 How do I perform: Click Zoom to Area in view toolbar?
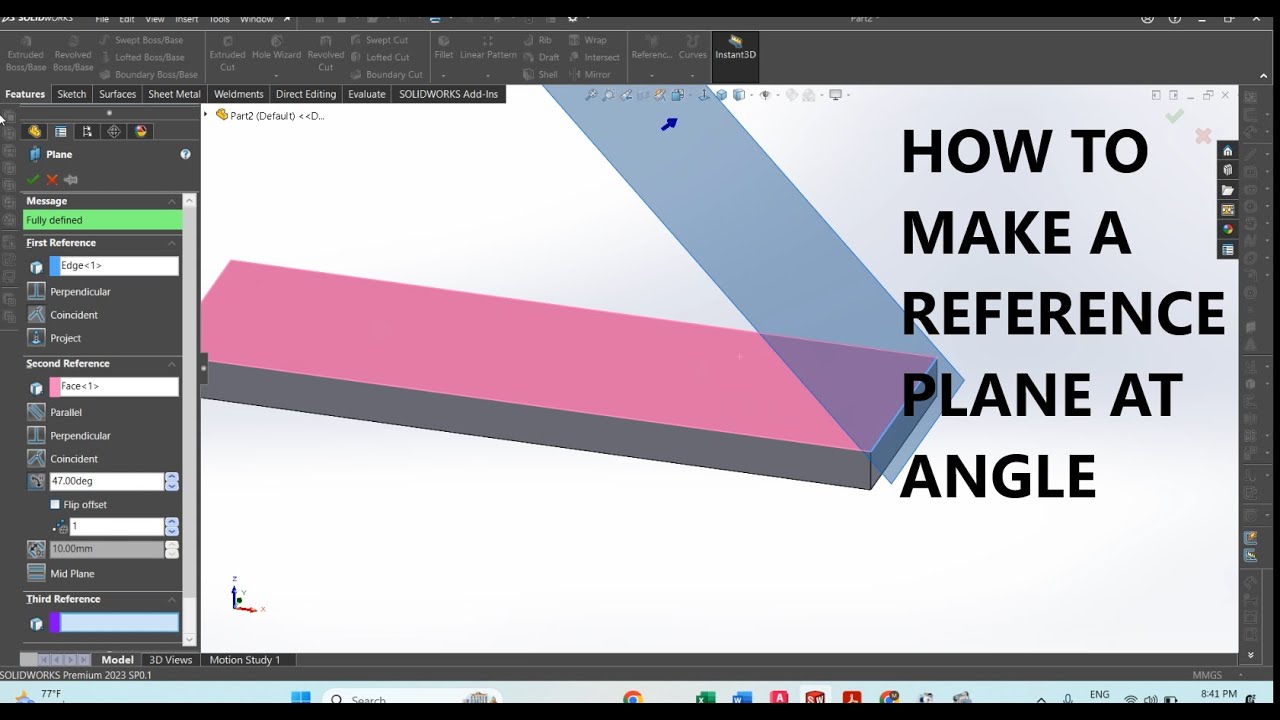click(608, 95)
